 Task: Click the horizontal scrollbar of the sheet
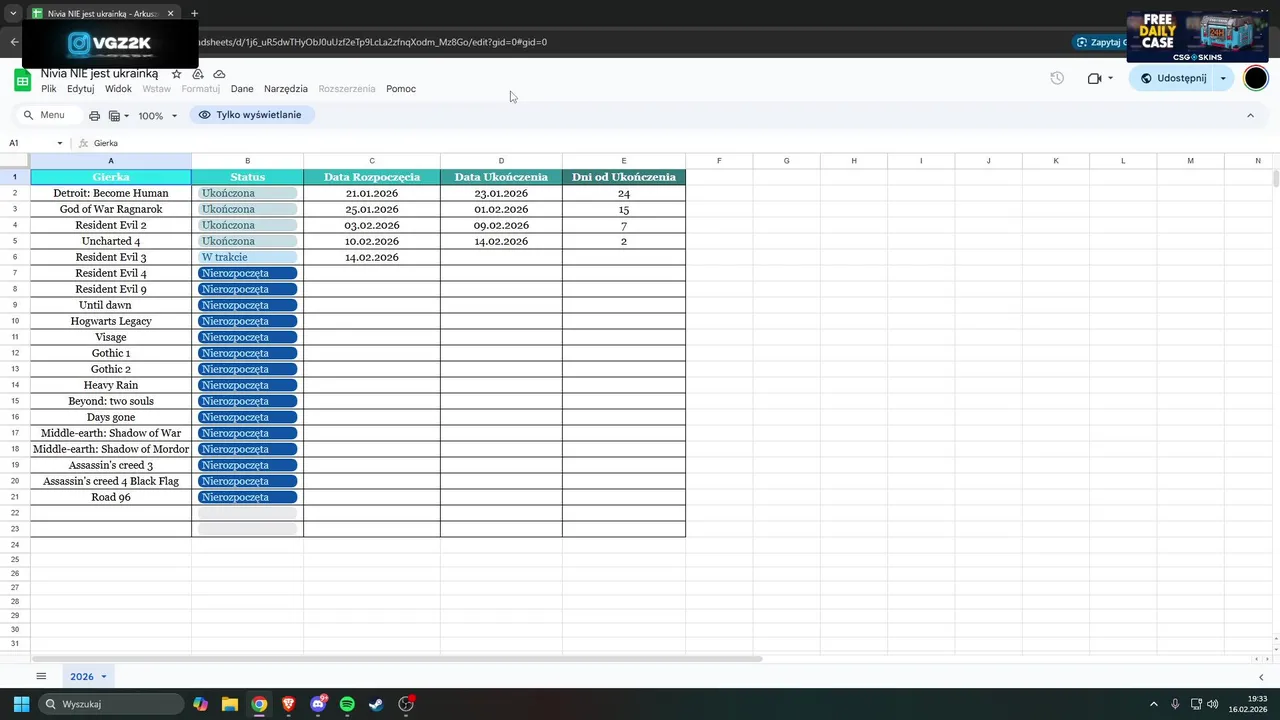[397, 659]
